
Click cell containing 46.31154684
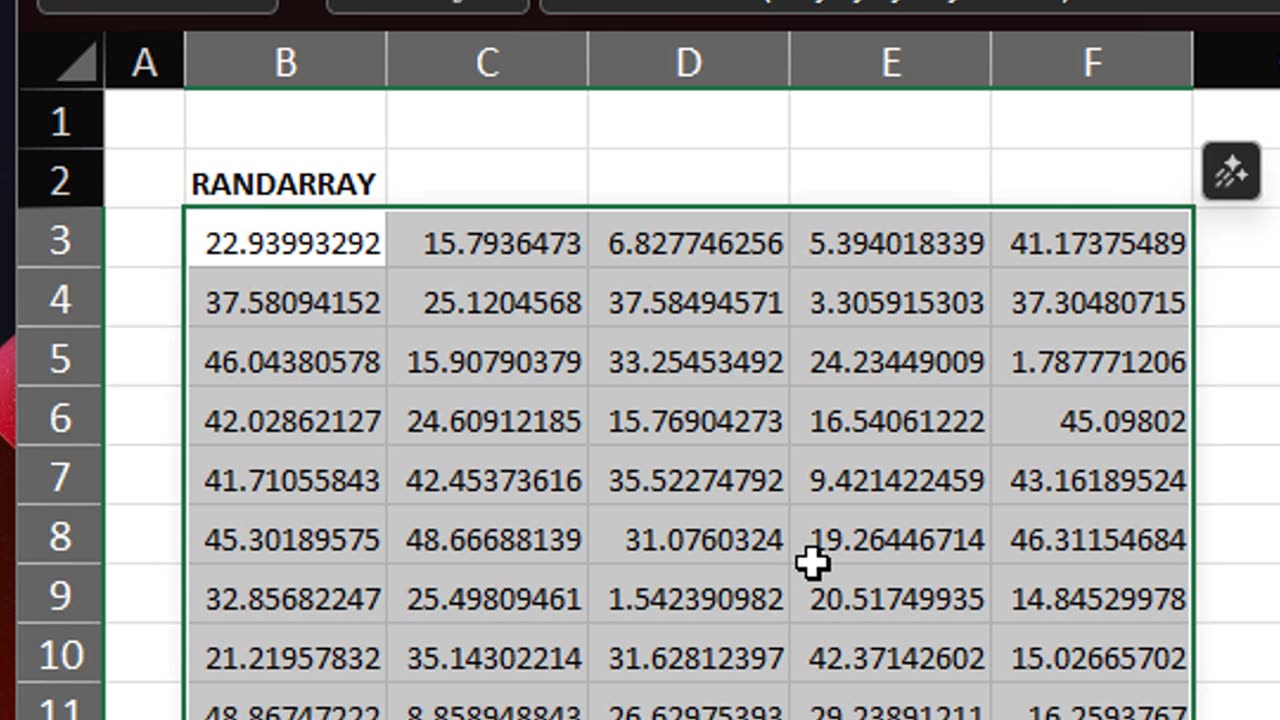[1092, 535]
